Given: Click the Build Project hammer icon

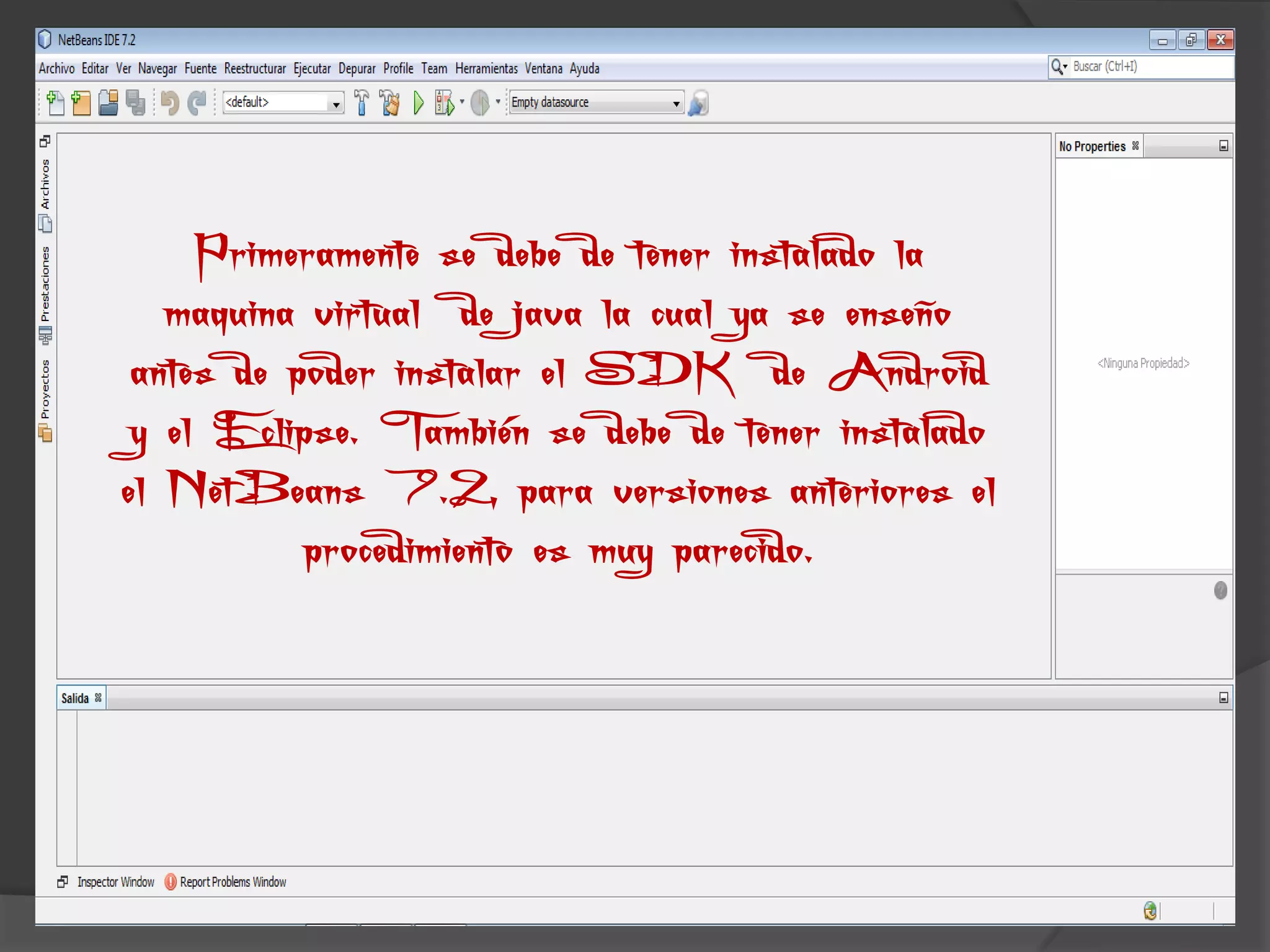Looking at the screenshot, I should 362,103.
